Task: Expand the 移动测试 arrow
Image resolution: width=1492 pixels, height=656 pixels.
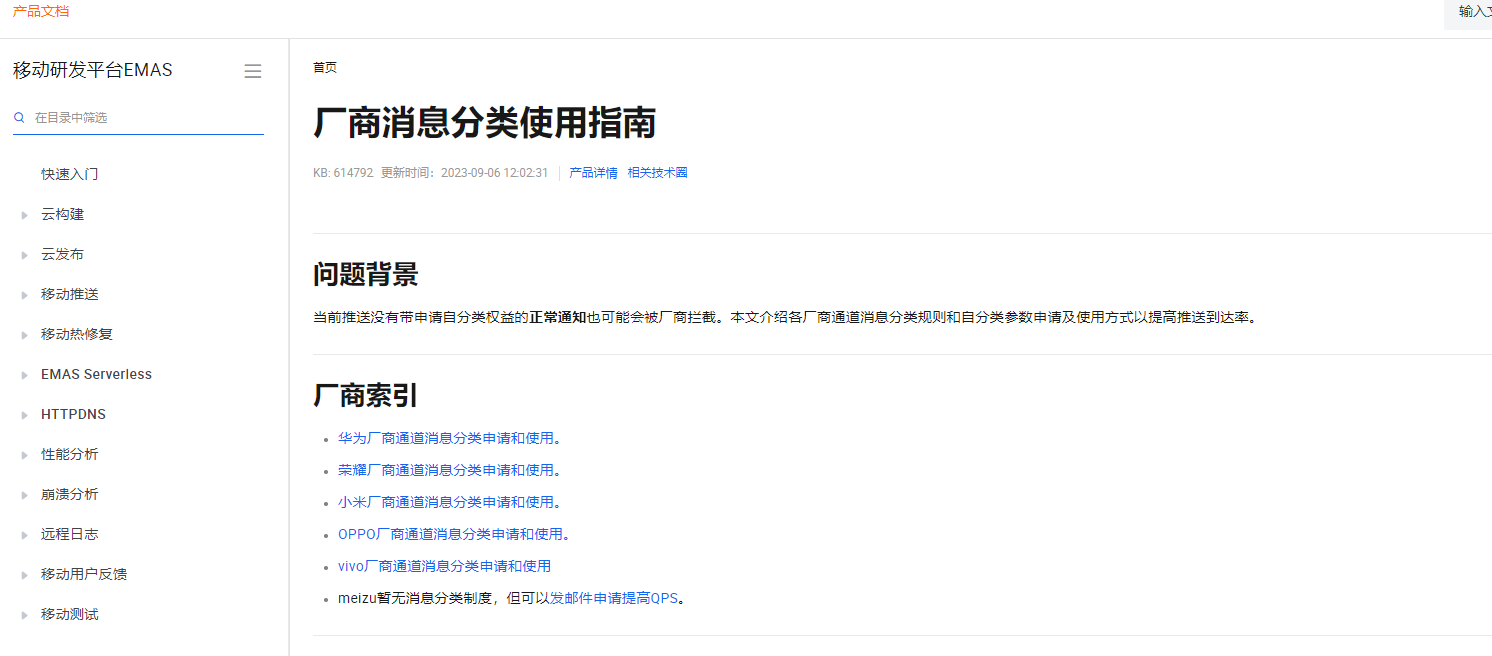Action: [24, 615]
